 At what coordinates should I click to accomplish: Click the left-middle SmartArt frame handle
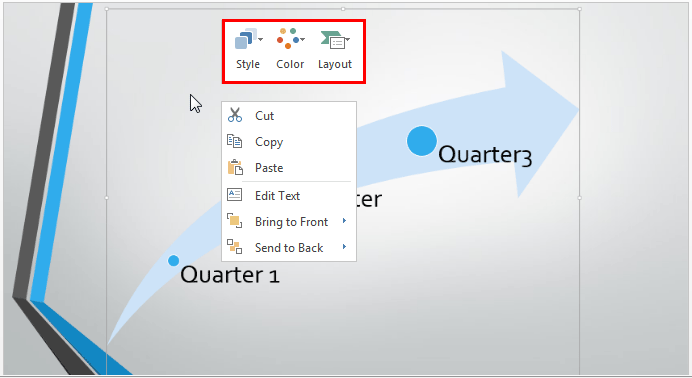point(106,198)
